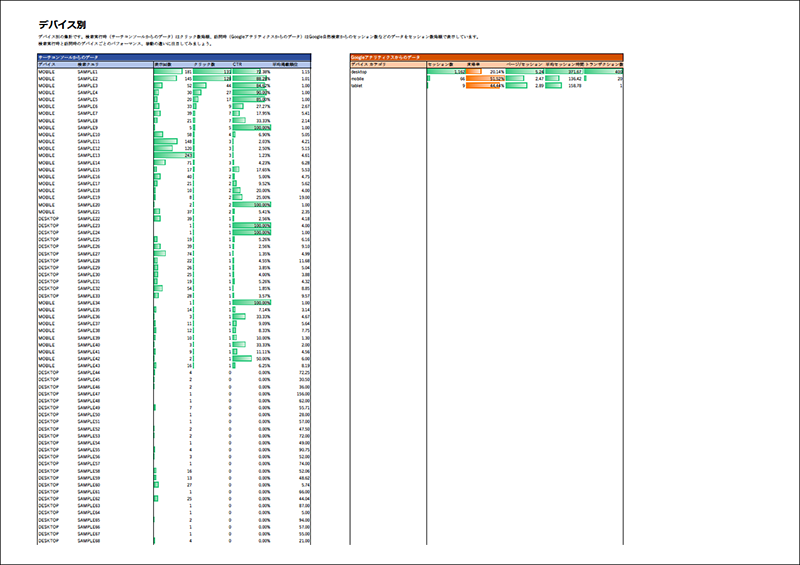
Task: Select the SAMPLE27 query cell
Action: pyautogui.click(x=89, y=254)
